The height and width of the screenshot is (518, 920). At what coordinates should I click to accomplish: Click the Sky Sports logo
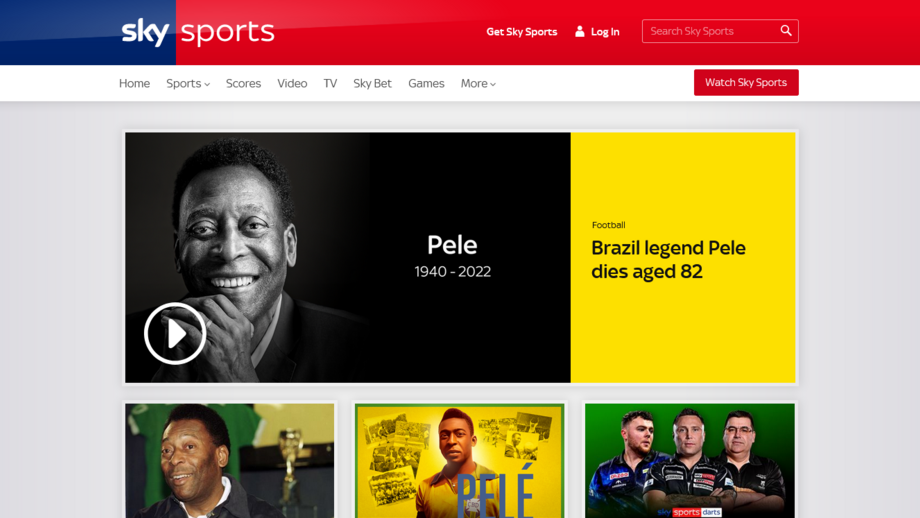pyautogui.click(x=198, y=32)
